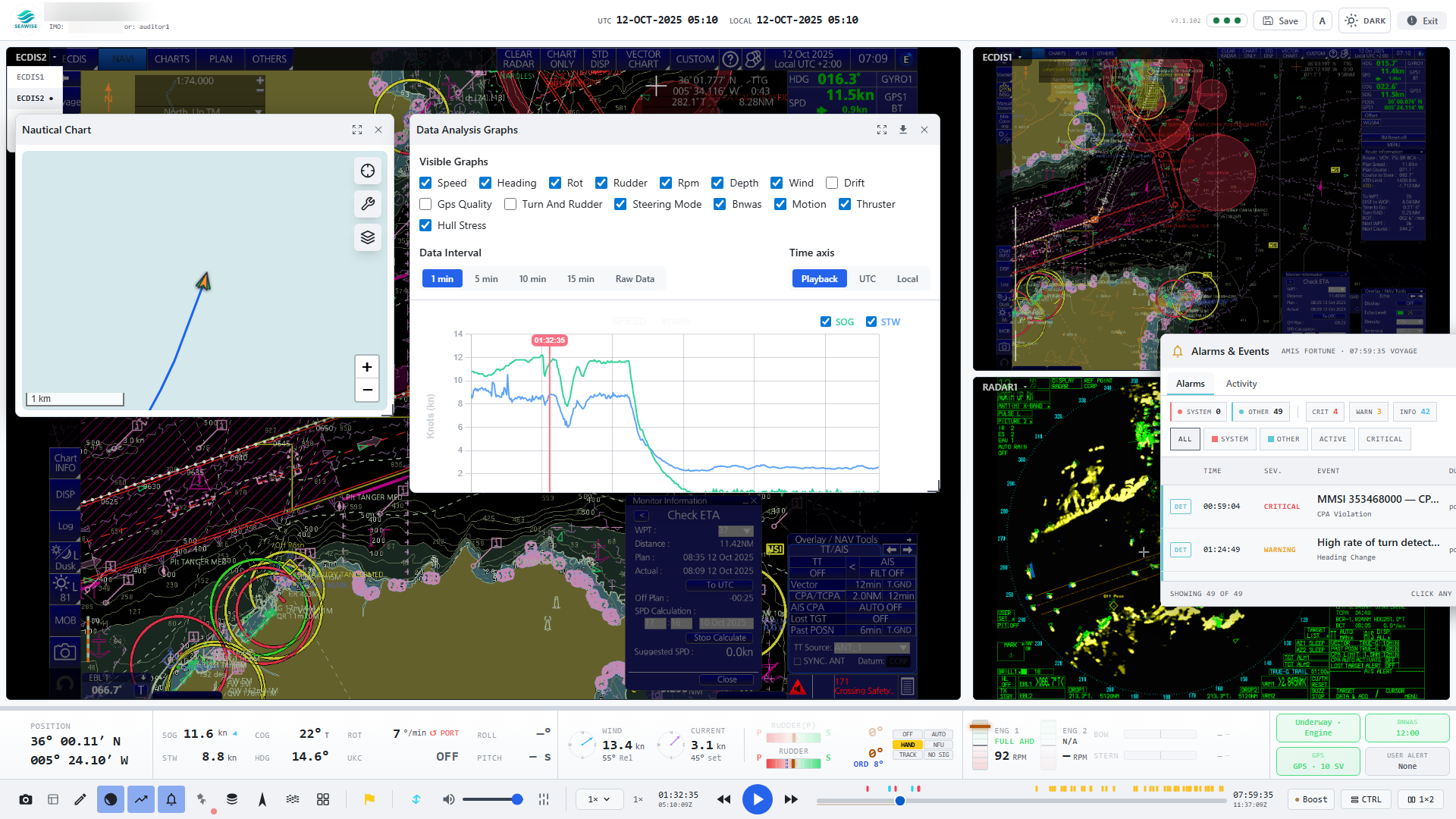The height and width of the screenshot is (819, 1456).
Task: Uncheck the Hull Stress checkbox
Action: coord(425,225)
